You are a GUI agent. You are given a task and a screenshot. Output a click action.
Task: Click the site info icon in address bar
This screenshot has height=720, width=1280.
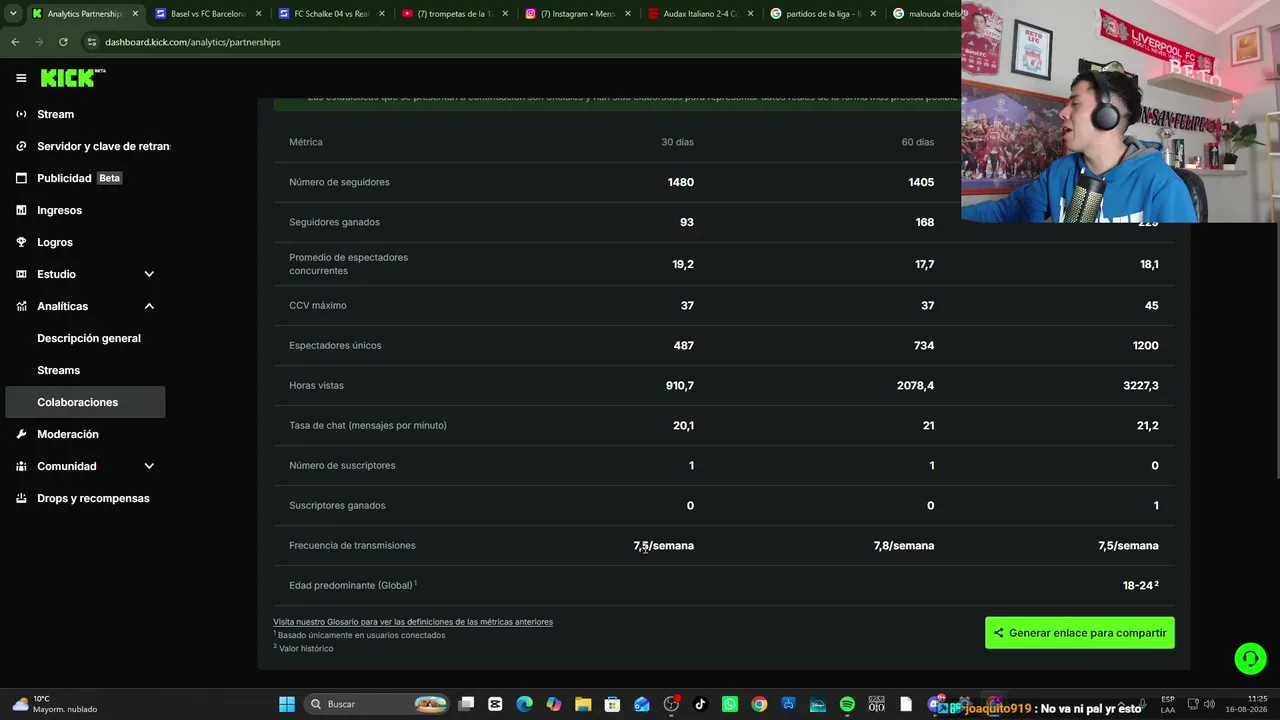click(92, 42)
